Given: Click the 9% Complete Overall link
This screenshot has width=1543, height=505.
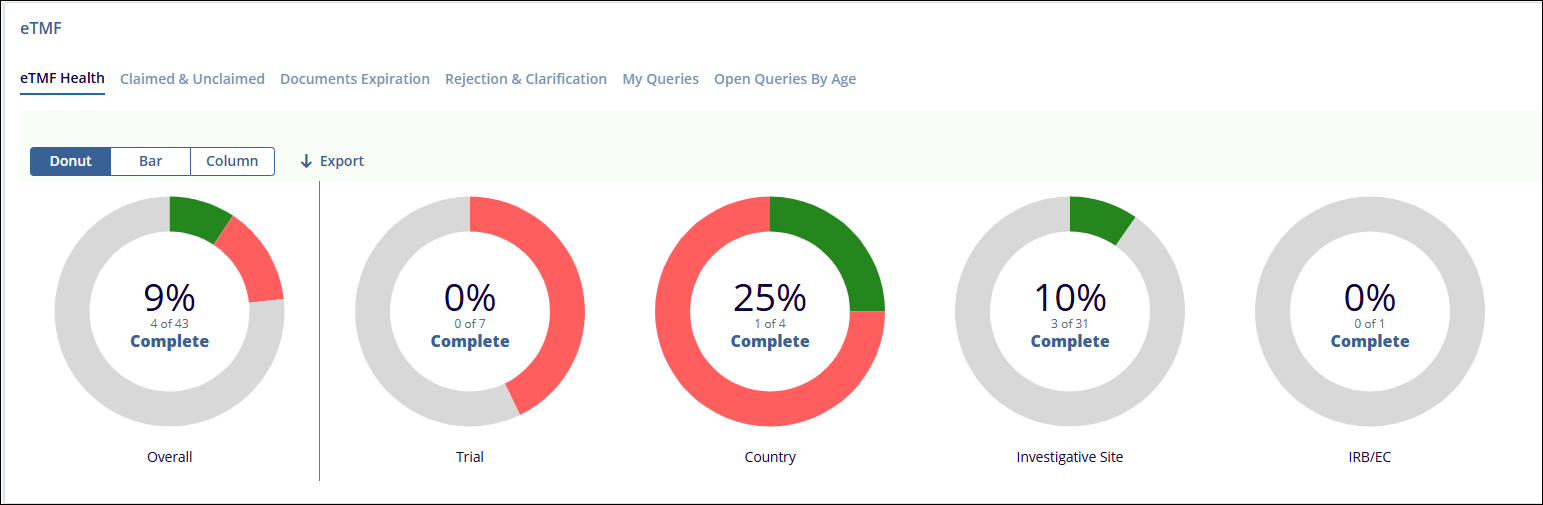Looking at the screenshot, I should (x=170, y=341).
